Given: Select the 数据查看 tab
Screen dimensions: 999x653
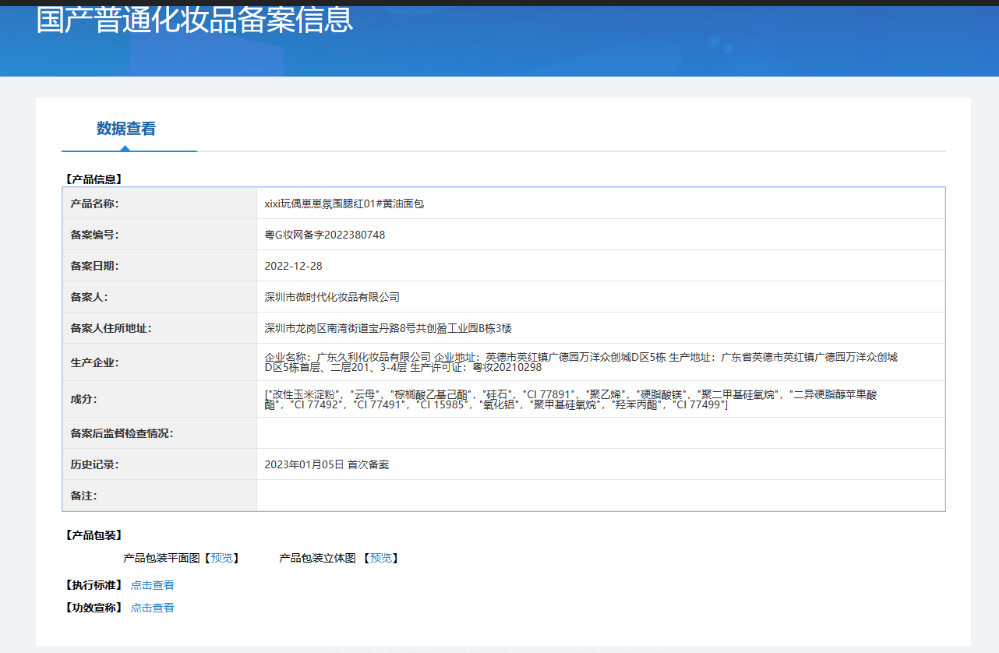Looking at the screenshot, I should point(126,129).
